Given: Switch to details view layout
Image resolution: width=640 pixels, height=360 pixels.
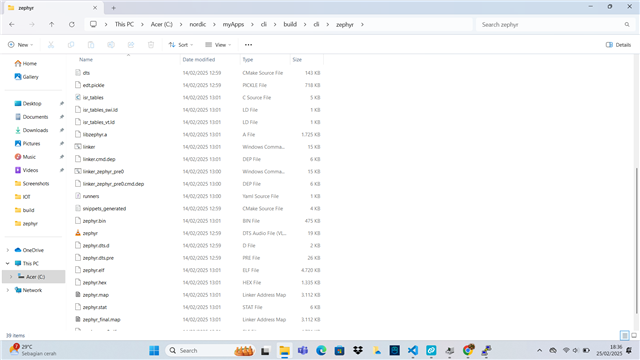Looking at the screenshot, I should click(x=625, y=336).
